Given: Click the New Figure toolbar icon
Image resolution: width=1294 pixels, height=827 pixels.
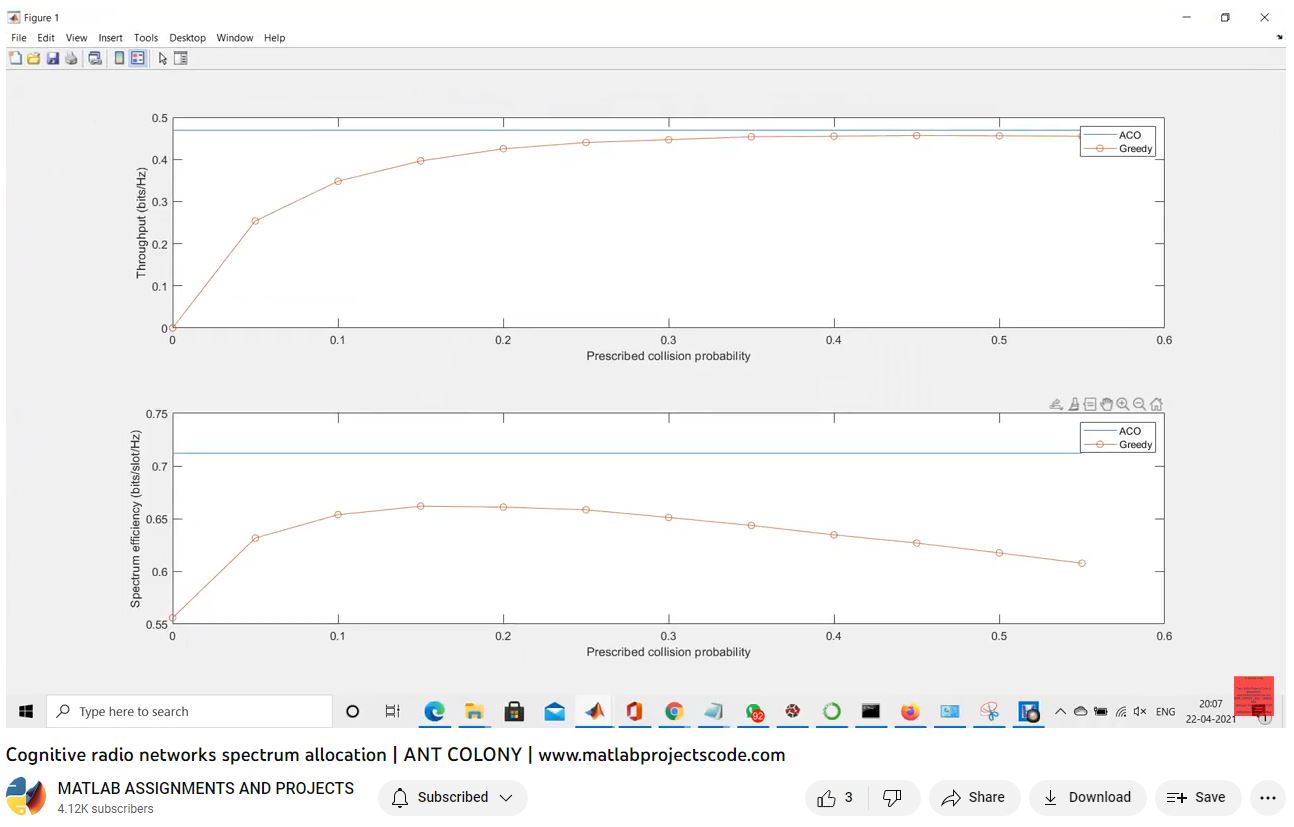Looking at the screenshot, I should point(15,58).
